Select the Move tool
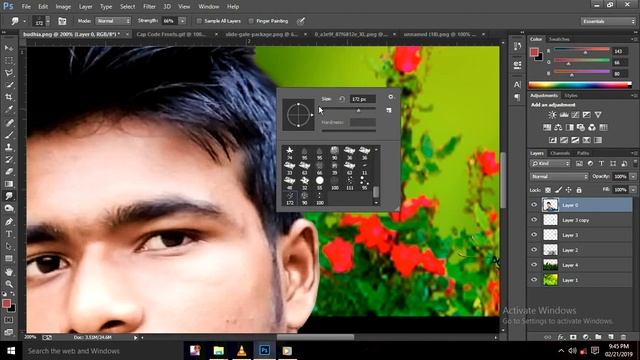Viewport: 640px width, 360px height. click(9, 48)
